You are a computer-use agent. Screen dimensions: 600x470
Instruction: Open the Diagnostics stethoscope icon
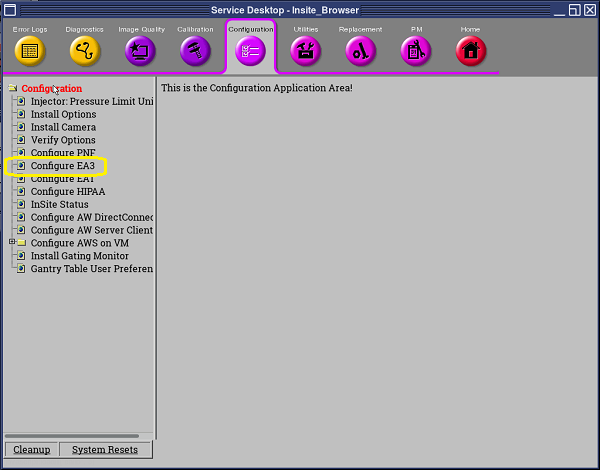coord(85,51)
